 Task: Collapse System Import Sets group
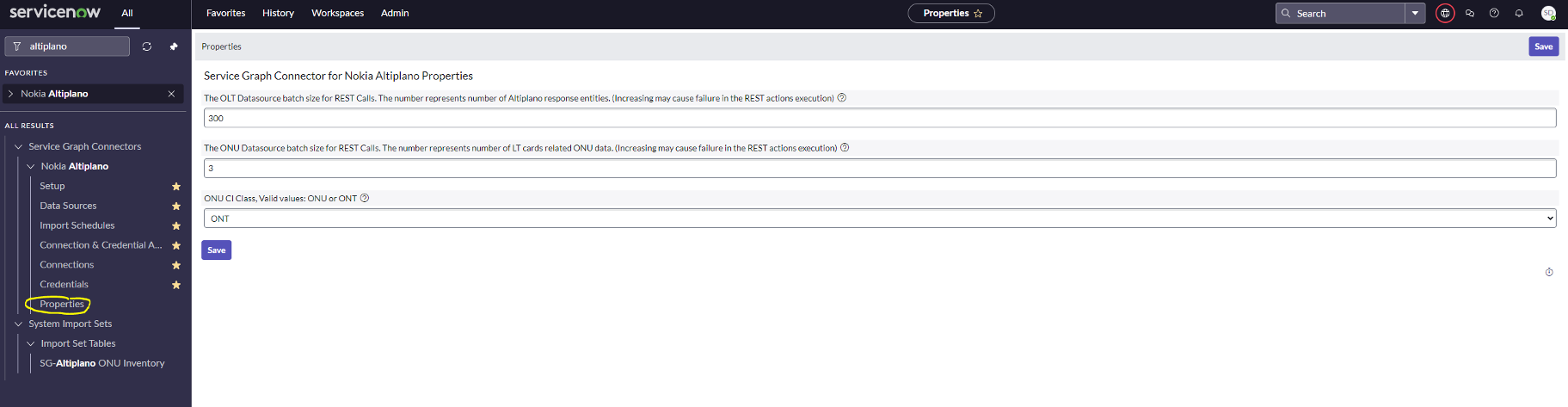click(18, 324)
